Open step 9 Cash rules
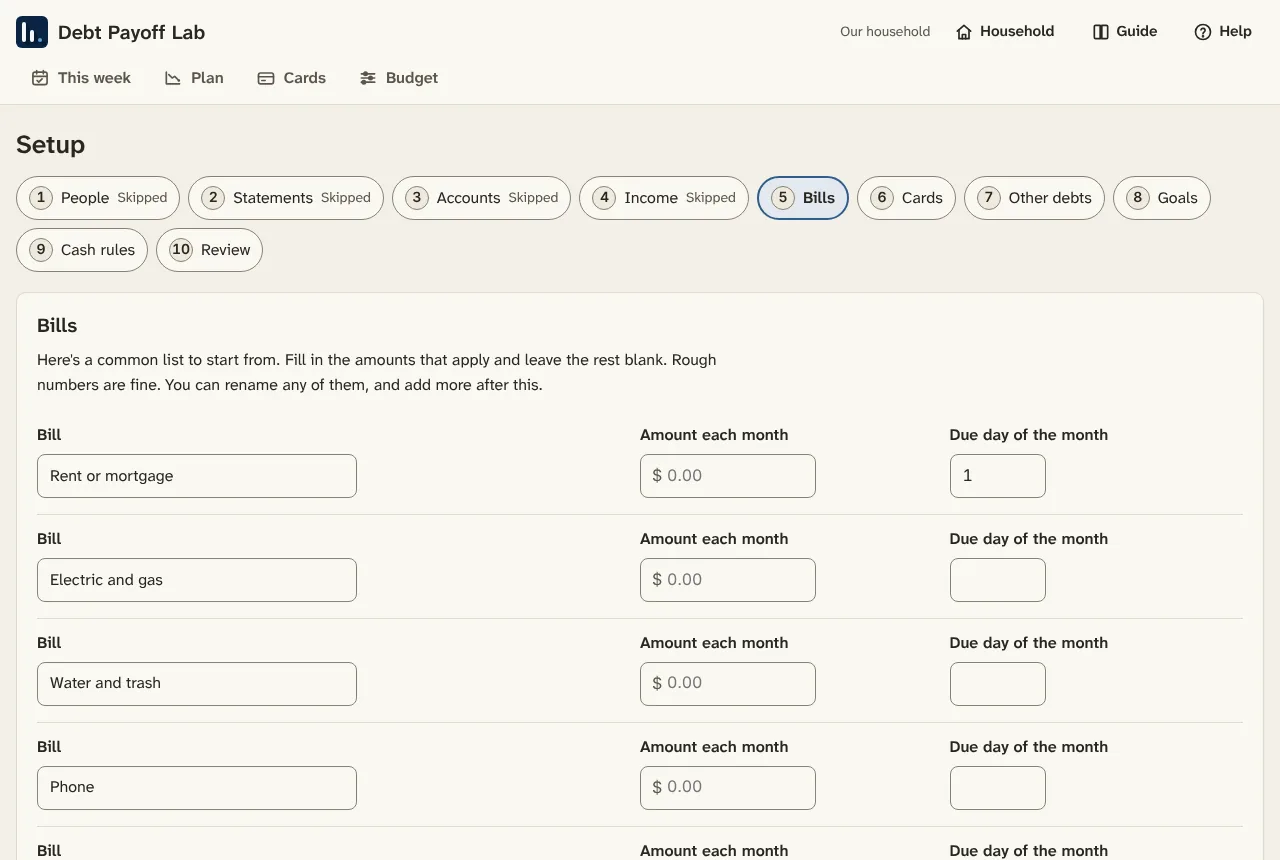Screen dimensions: 1280x860 coord(82,250)
